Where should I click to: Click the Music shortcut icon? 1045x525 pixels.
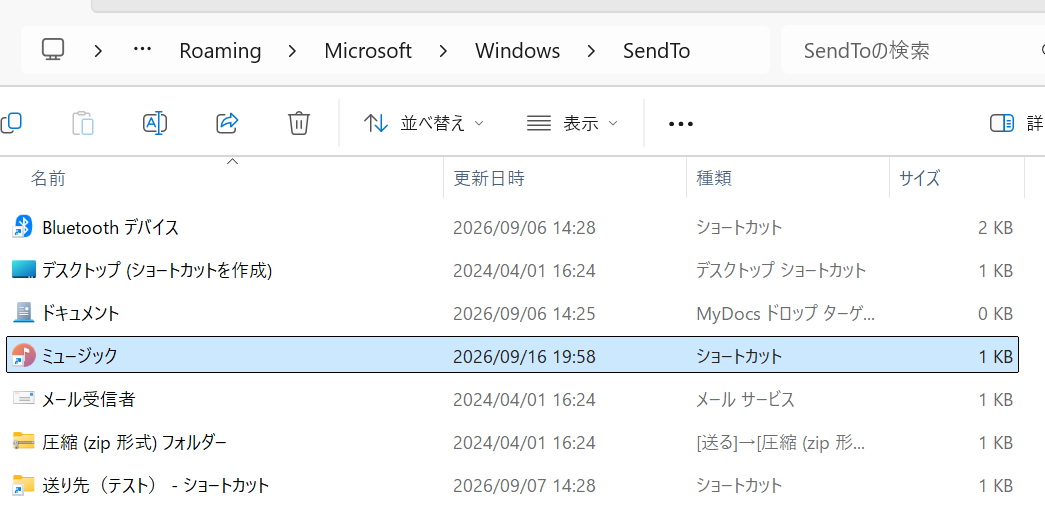pos(23,355)
